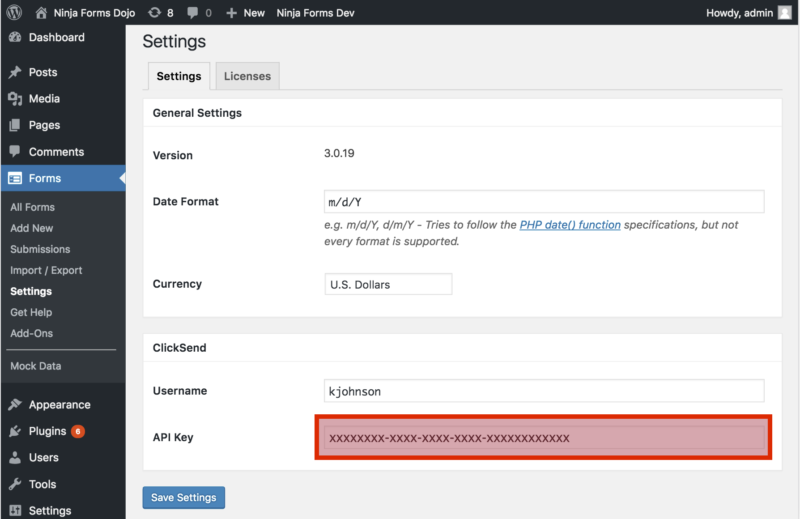
Task: Click the Media icon in sidebar
Action: [15, 98]
